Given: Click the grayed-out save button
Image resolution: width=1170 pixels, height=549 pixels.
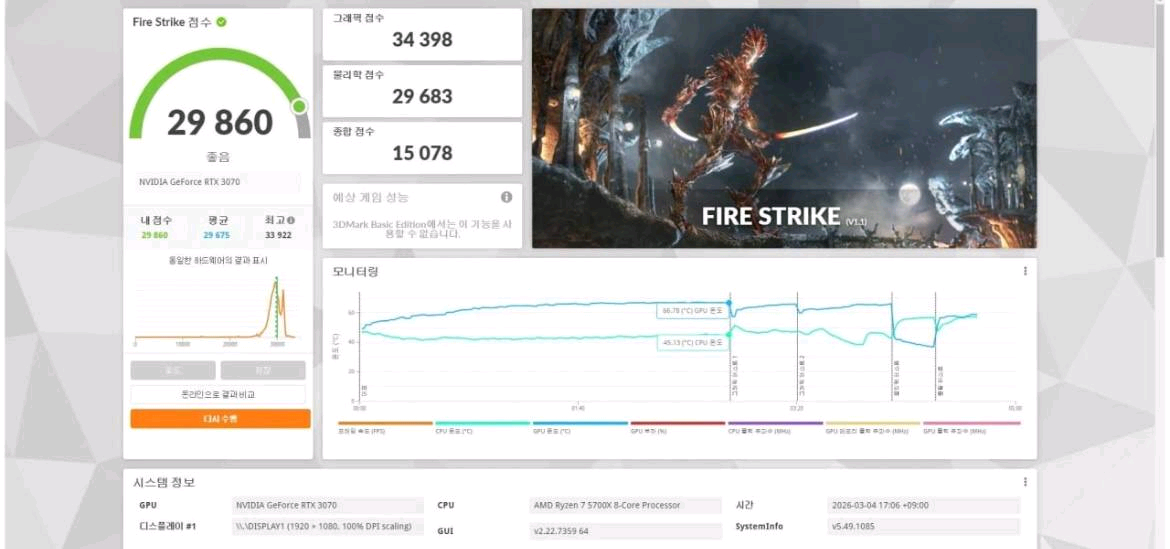Looking at the screenshot, I should (263, 370).
